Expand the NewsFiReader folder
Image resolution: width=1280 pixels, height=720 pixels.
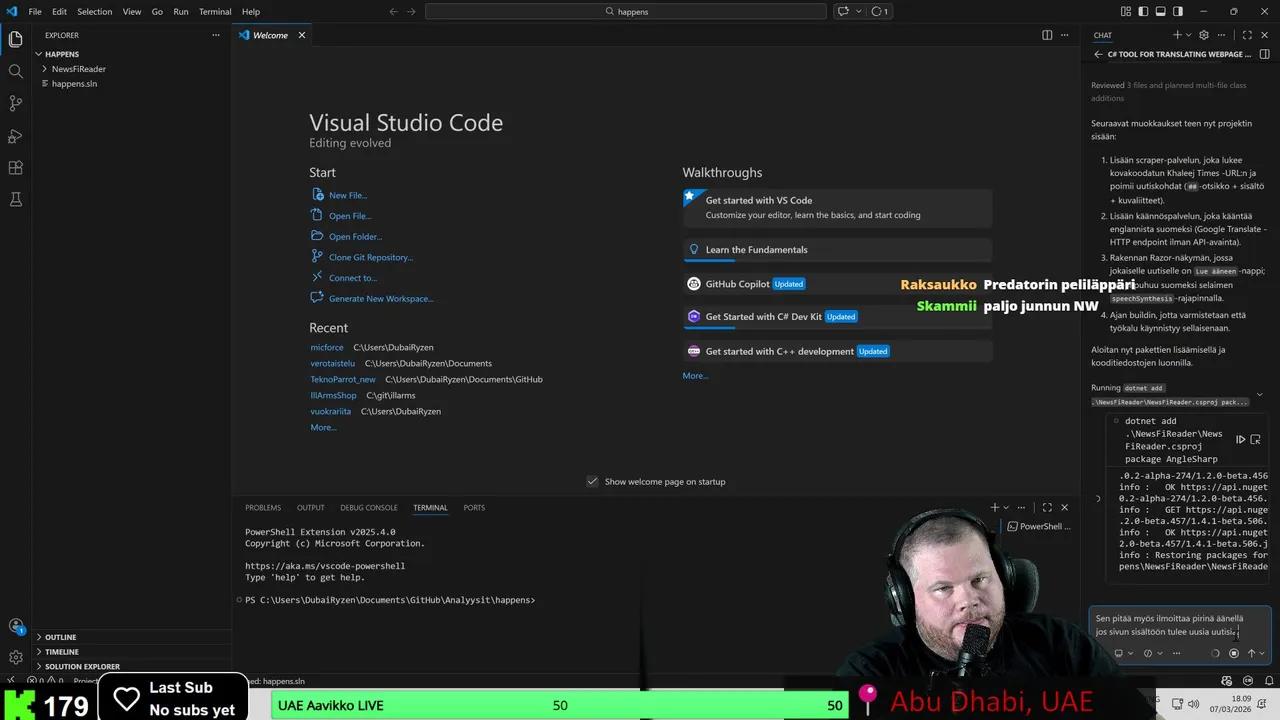point(79,69)
